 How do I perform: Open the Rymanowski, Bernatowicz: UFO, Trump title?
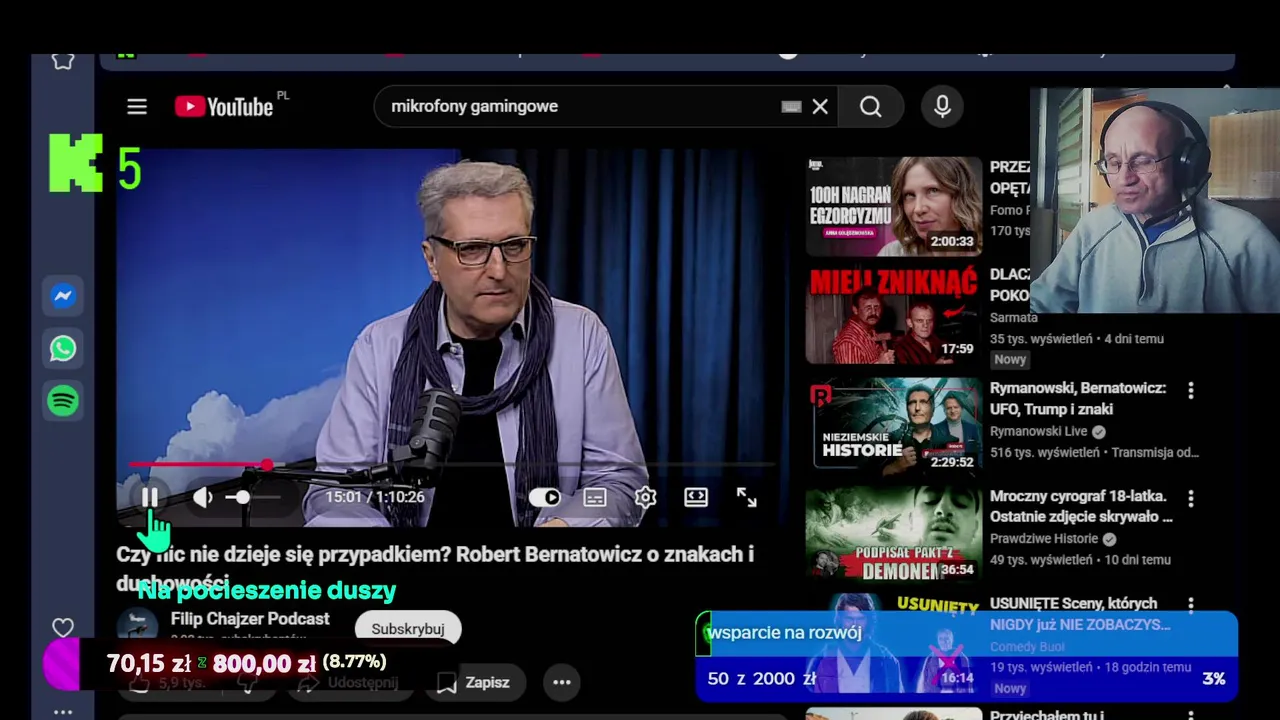(1078, 398)
